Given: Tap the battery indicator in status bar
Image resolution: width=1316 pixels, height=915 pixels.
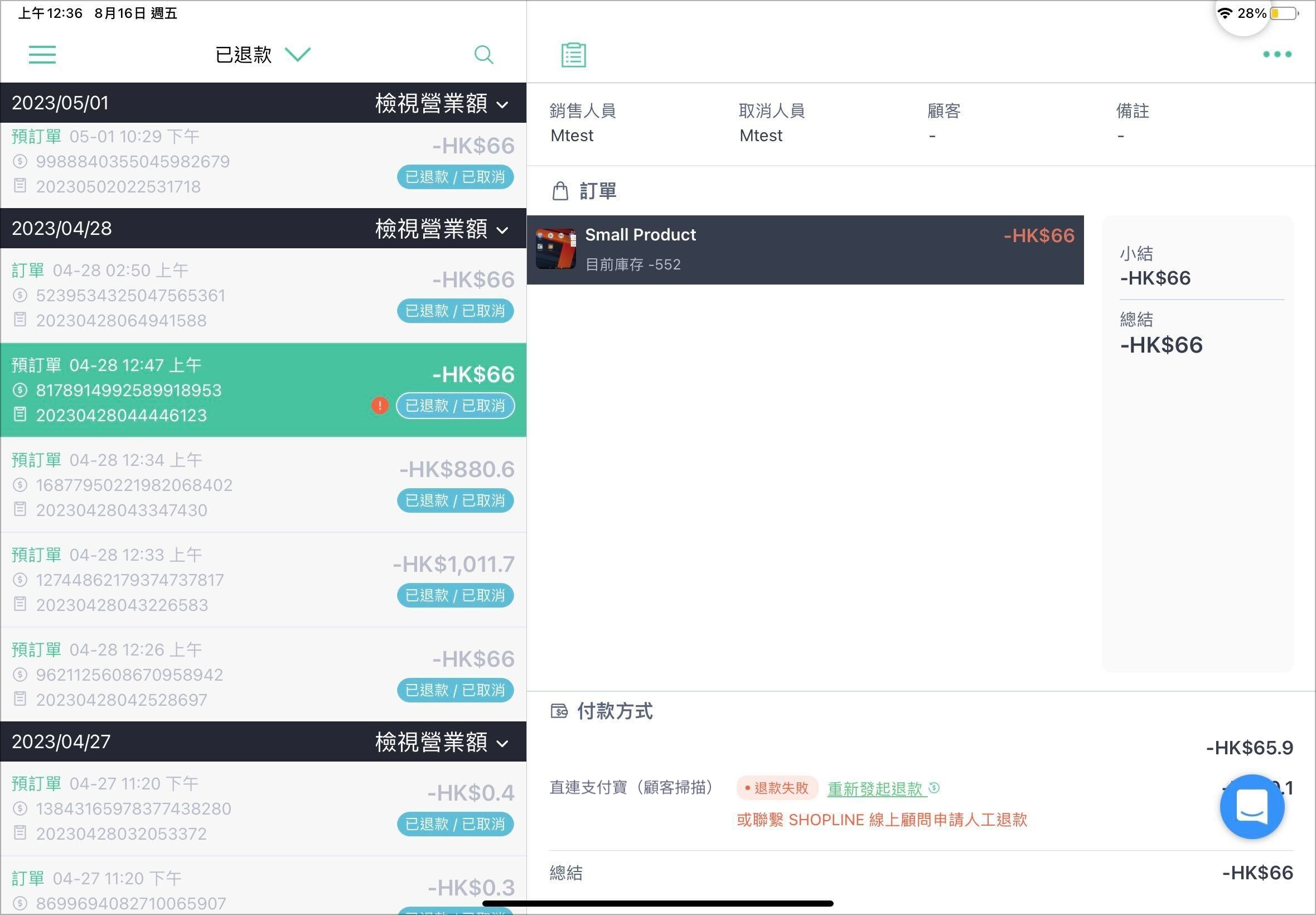Looking at the screenshot, I should pos(1284,13).
